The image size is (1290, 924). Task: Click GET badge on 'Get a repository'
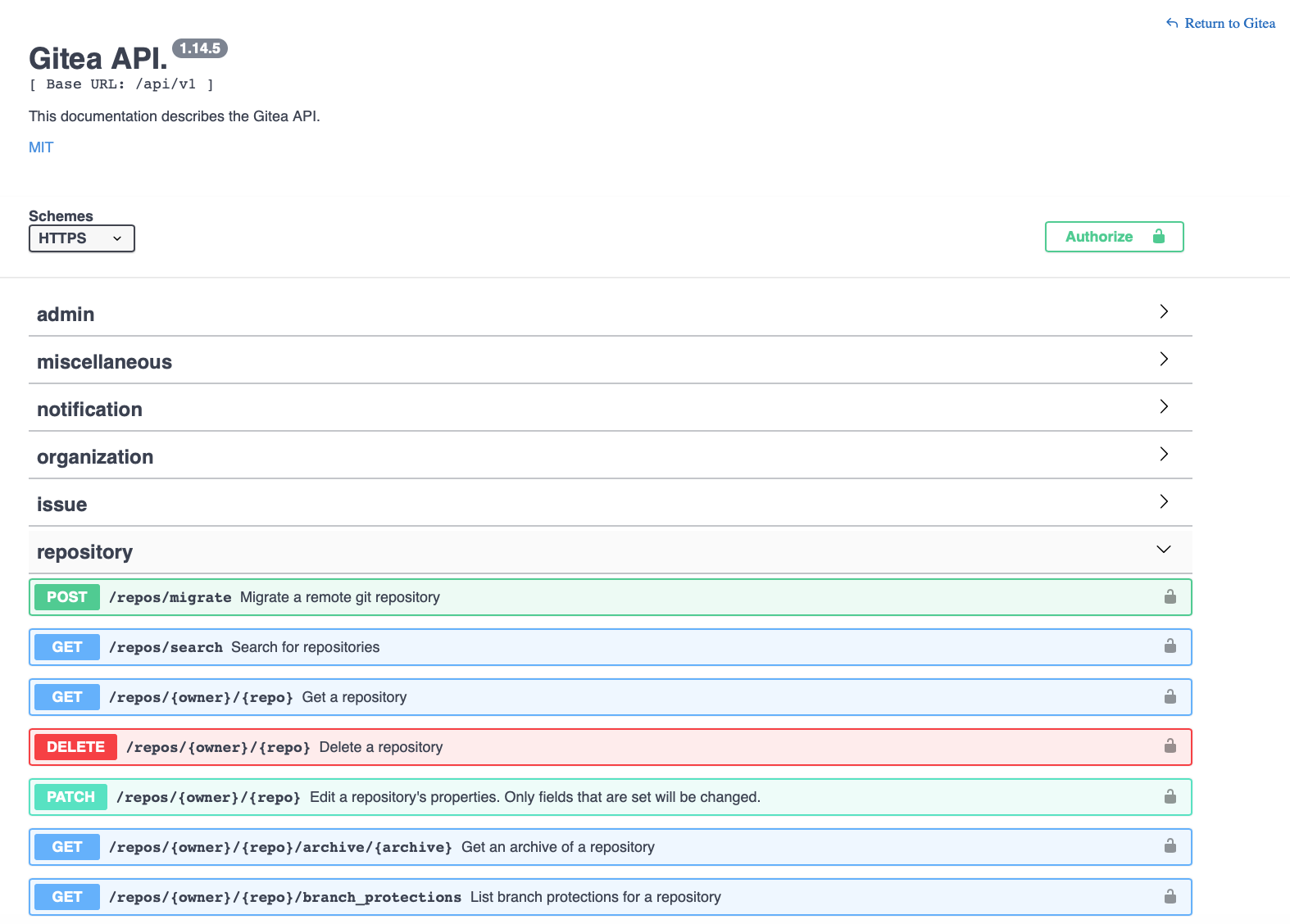click(67, 697)
